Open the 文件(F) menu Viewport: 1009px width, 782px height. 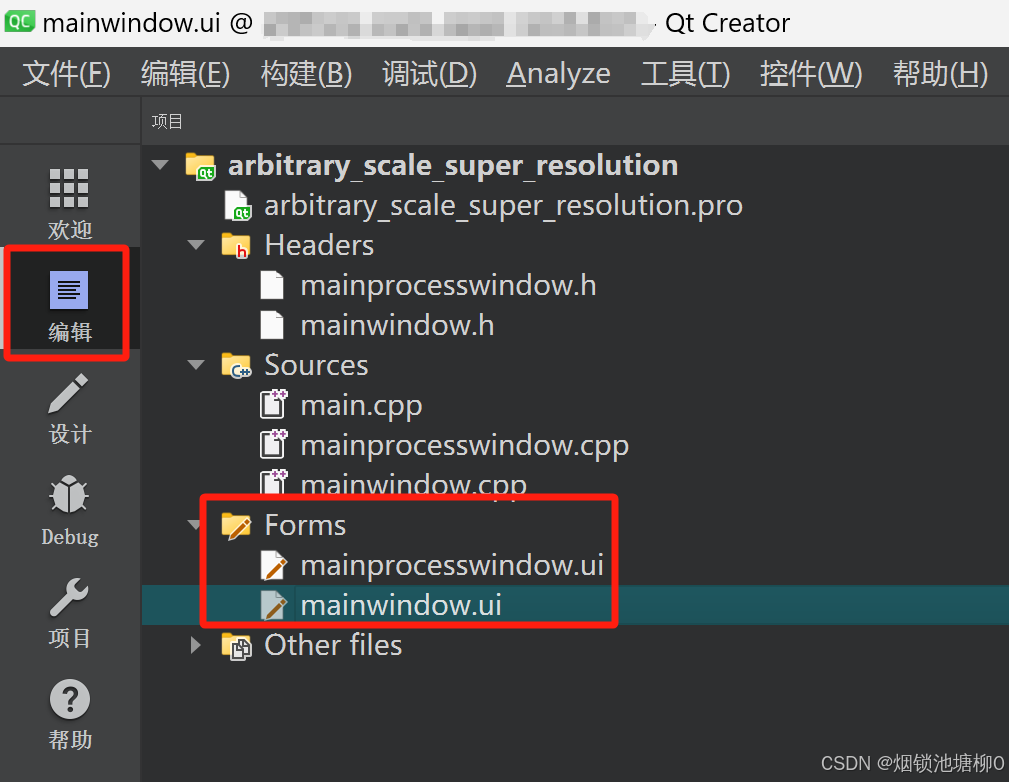[x=67, y=73]
